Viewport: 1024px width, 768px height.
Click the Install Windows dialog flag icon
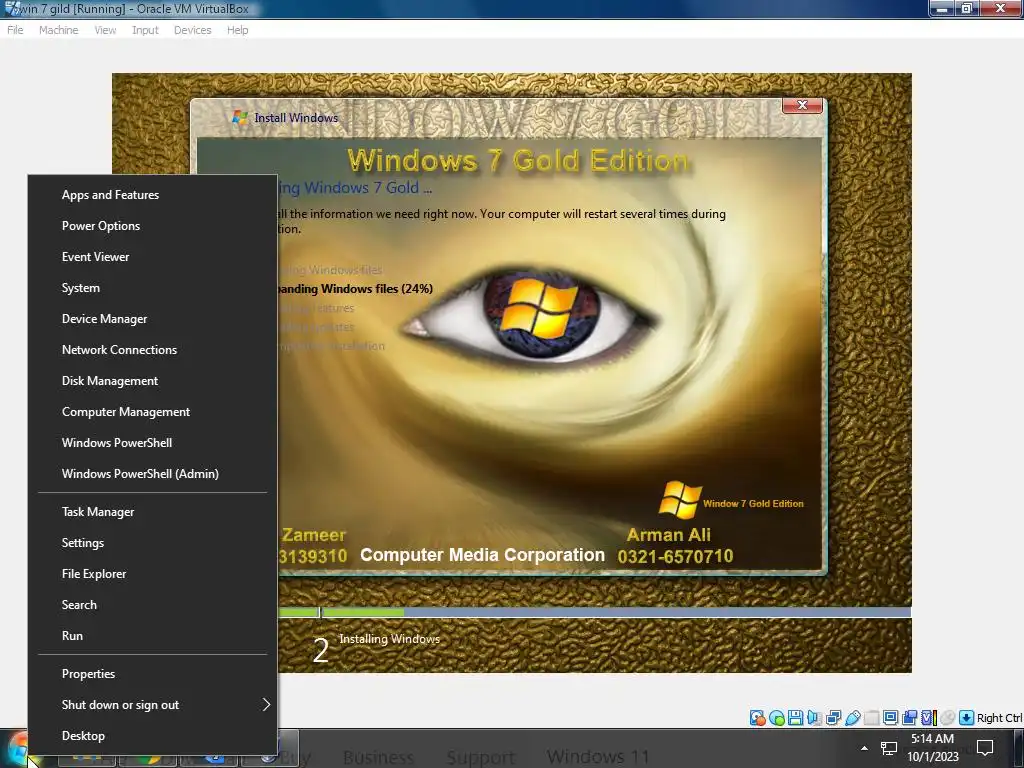(240, 118)
